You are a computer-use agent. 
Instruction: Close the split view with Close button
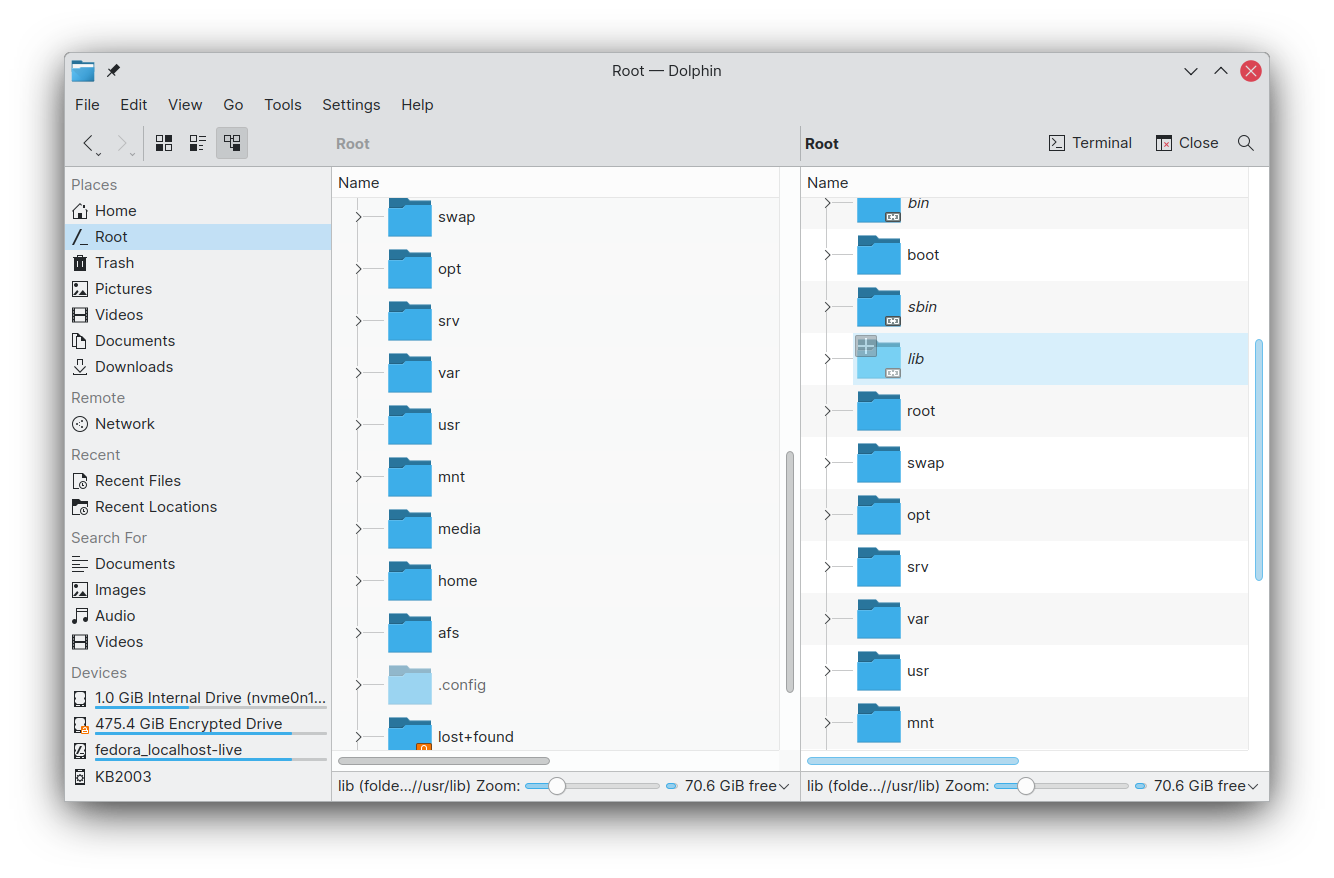1187,143
